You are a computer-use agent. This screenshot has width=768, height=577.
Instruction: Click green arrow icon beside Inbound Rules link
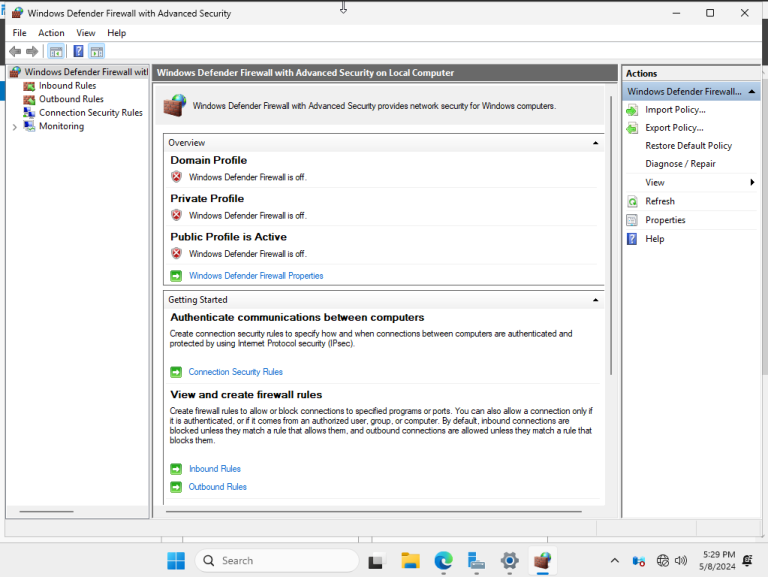176,469
